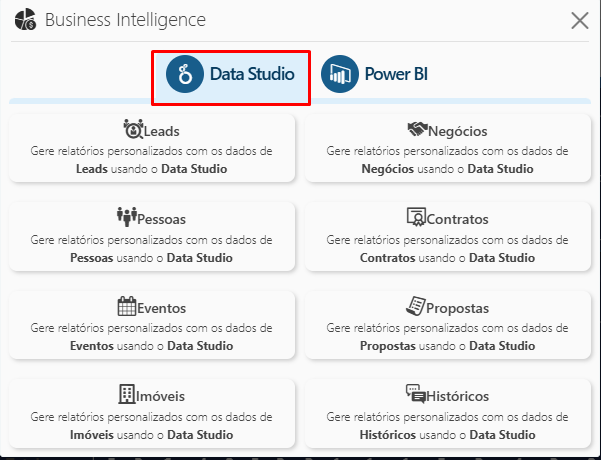The image size is (601, 460).
Task: Click the Propostas document icon
Action: pos(416,306)
